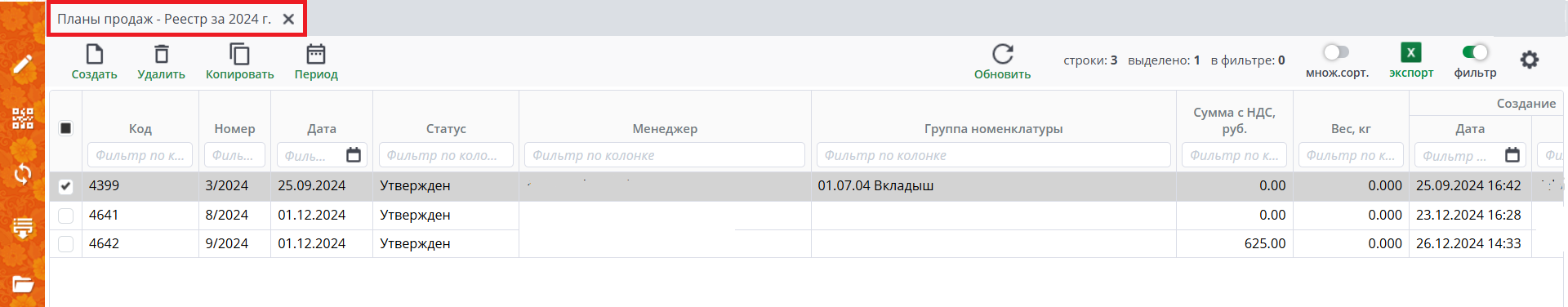Turn off the фильтр switch
The image size is (1568, 307).
click(1475, 52)
